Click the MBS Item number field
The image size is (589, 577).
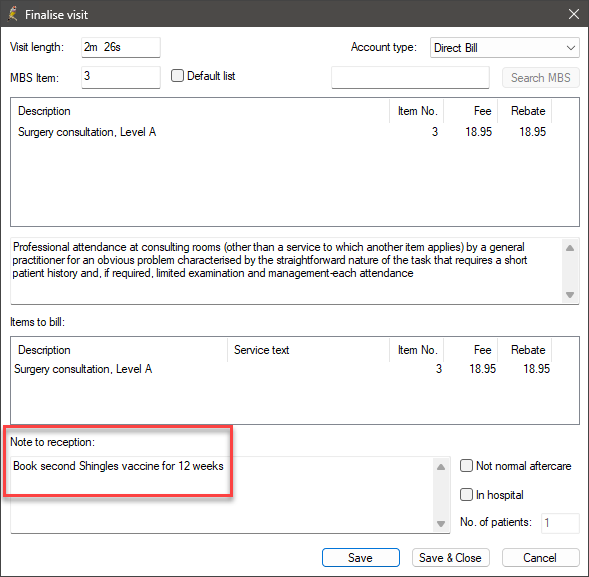coord(121,77)
